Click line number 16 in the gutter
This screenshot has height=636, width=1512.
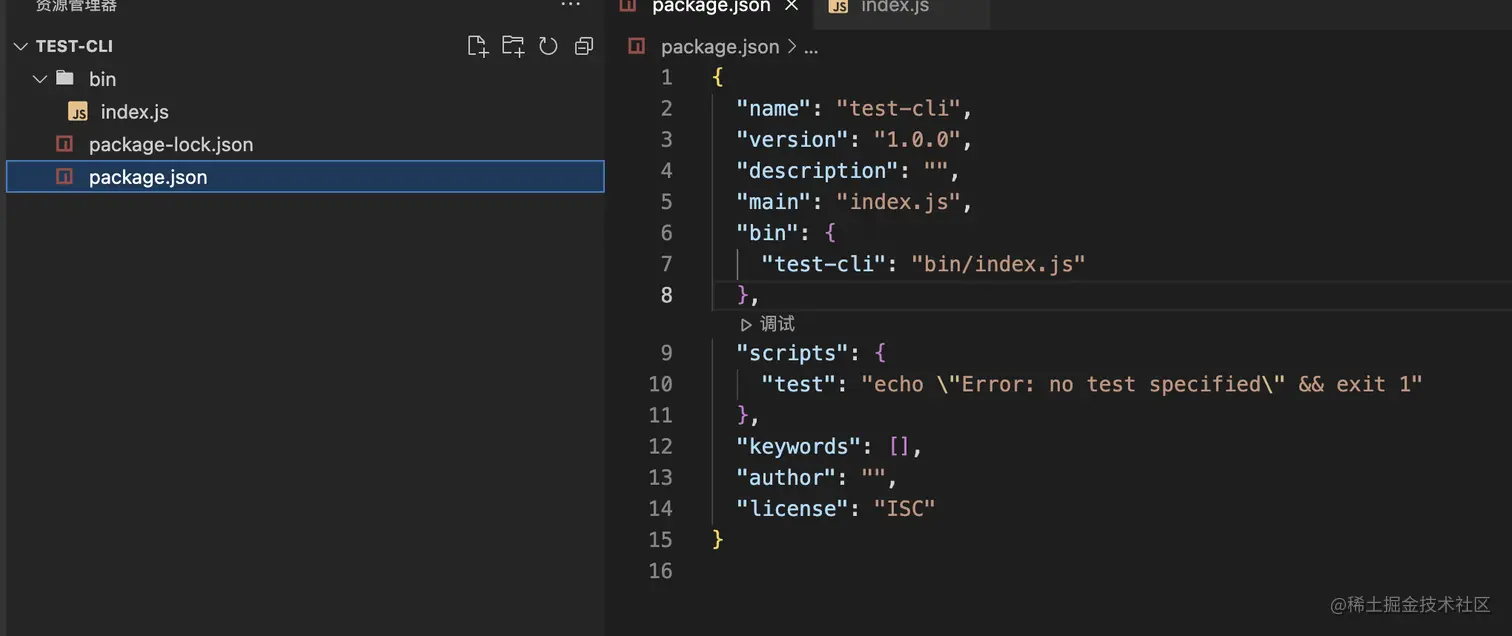click(x=660, y=571)
